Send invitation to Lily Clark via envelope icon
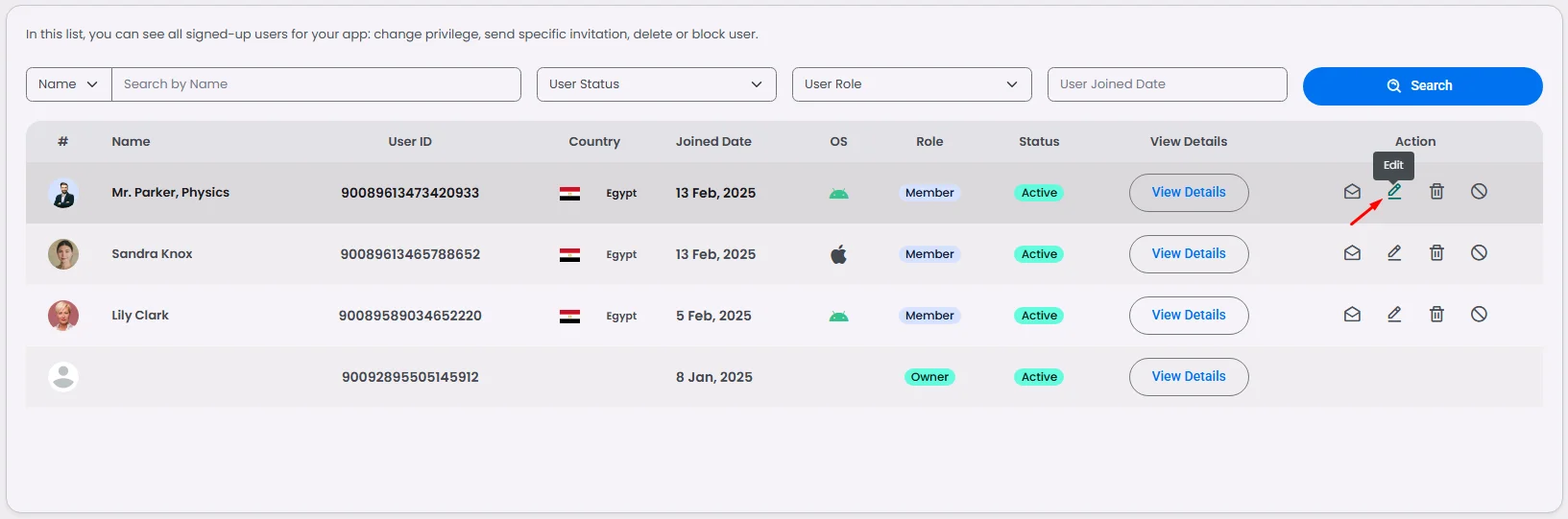Screen dimensions: 1568x519 pyautogui.click(x=1352, y=315)
